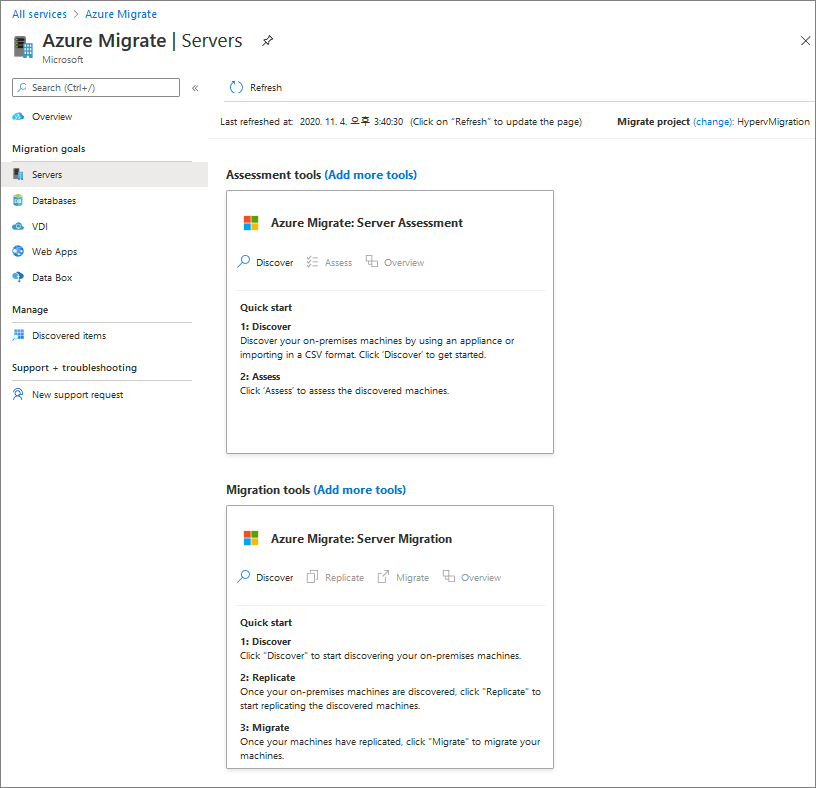Click the Overview cloud icon in sidebar
This screenshot has width=816, height=788.
[x=18, y=117]
